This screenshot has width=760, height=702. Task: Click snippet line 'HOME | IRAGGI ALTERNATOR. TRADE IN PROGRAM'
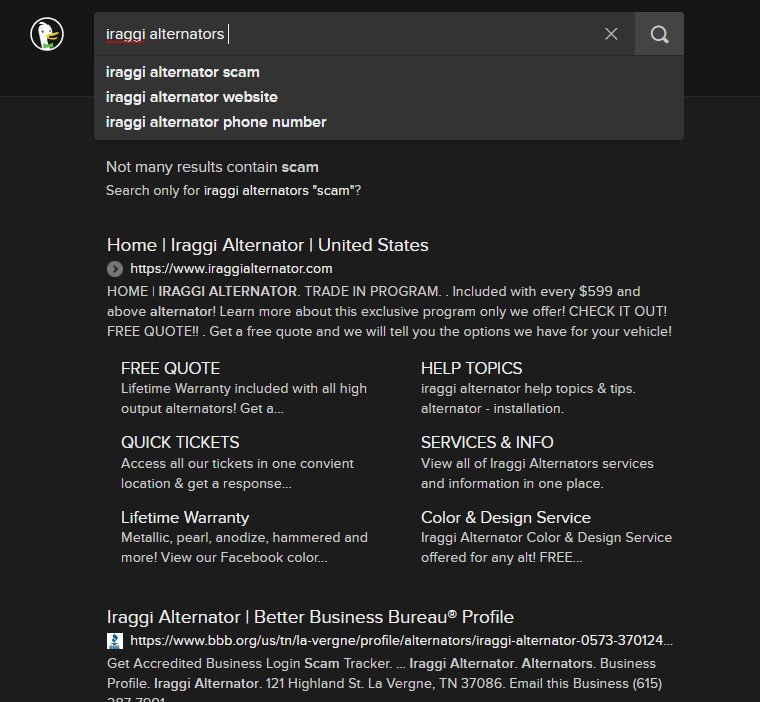click(274, 291)
